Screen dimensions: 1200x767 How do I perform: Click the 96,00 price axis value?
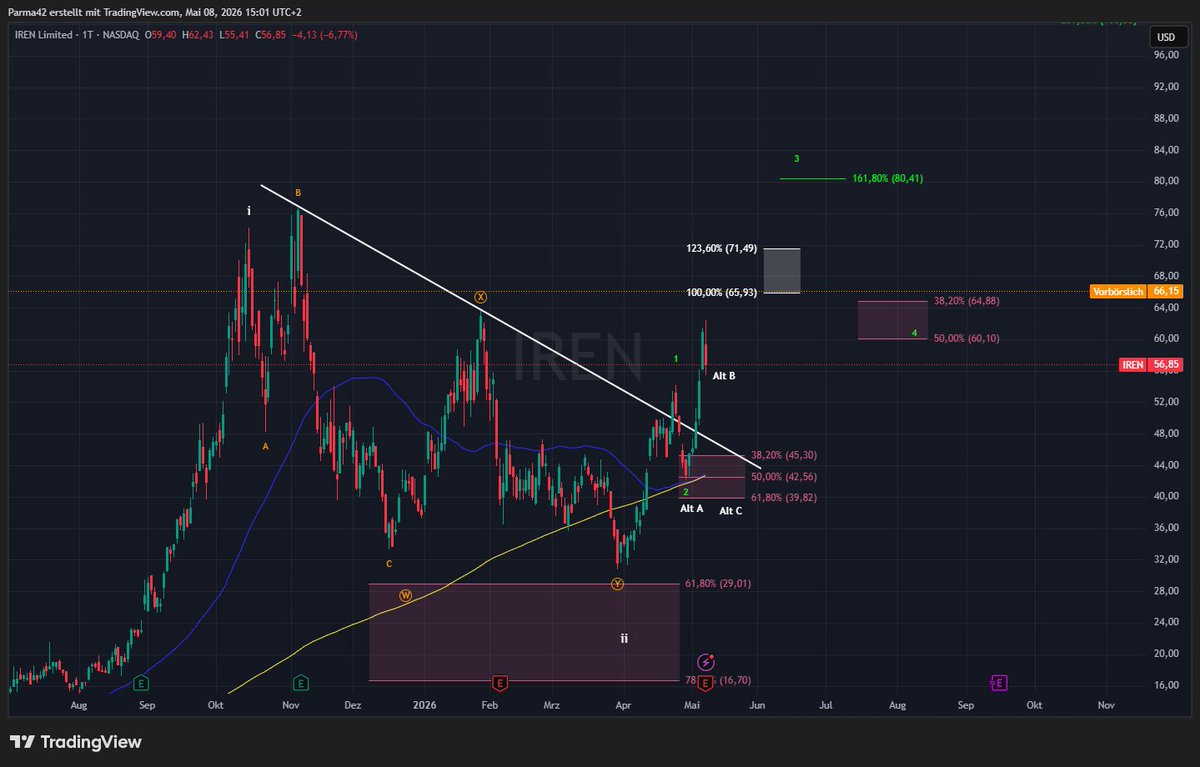click(1166, 56)
